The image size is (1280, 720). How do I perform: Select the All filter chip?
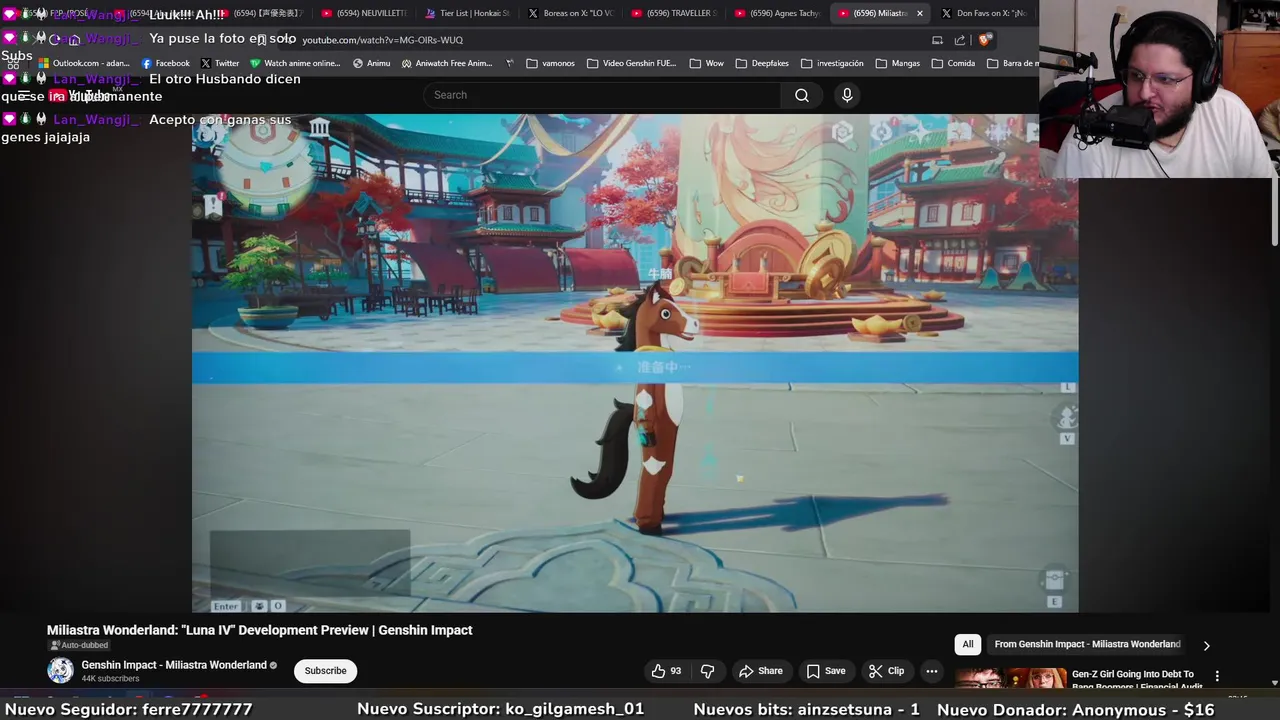[967, 645]
